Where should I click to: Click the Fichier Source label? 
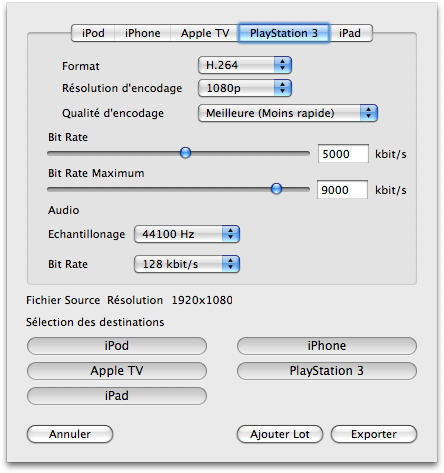[x=63, y=300]
